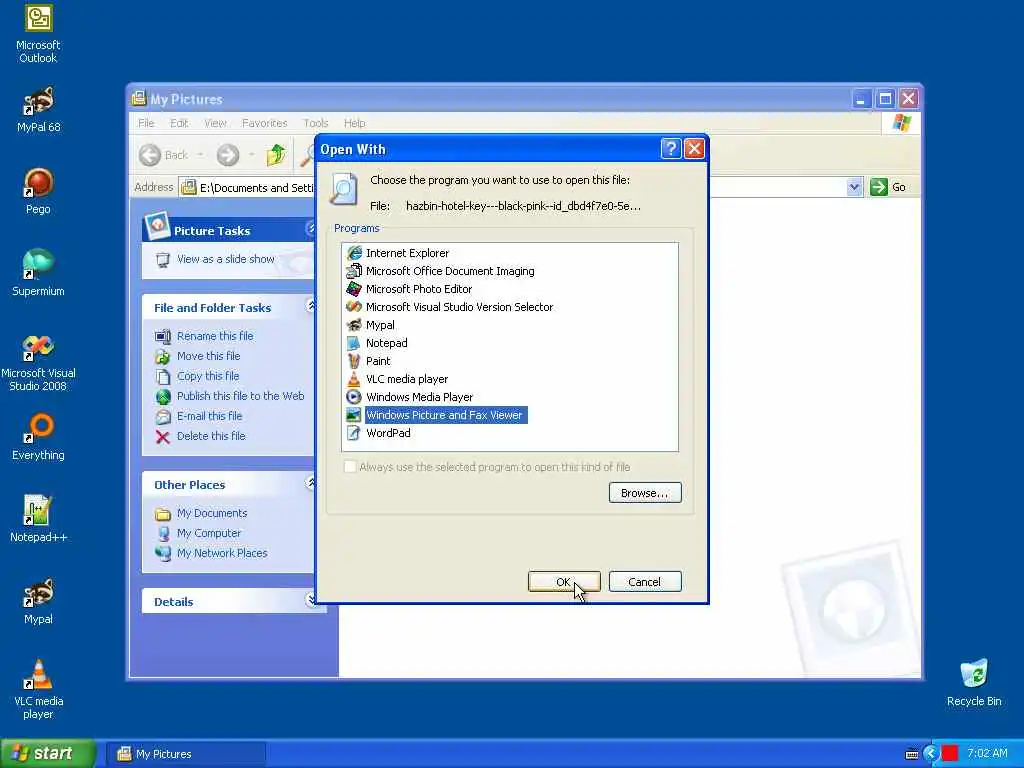Open the File menu
The height and width of the screenshot is (768, 1024).
pyautogui.click(x=146, y=123)
